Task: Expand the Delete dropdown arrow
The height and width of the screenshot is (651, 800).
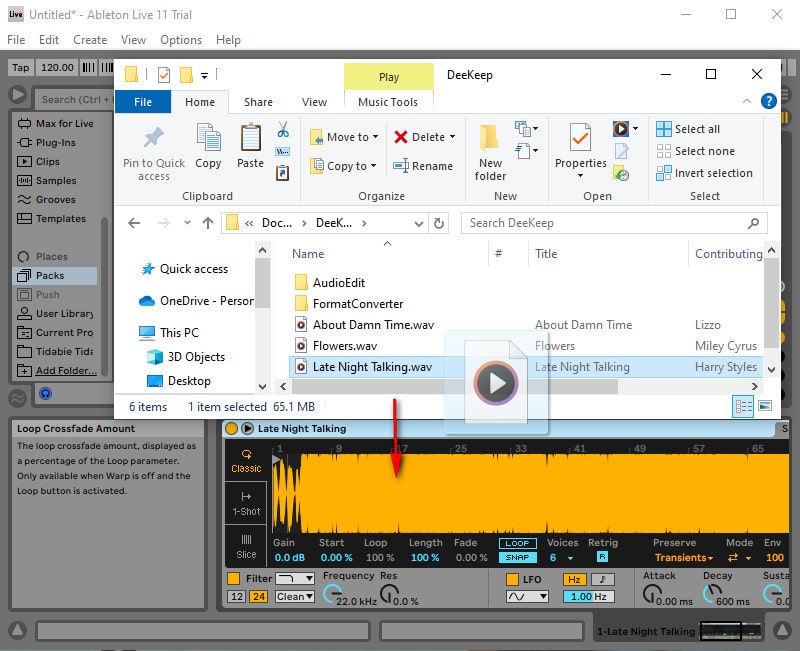Action: 453,137
